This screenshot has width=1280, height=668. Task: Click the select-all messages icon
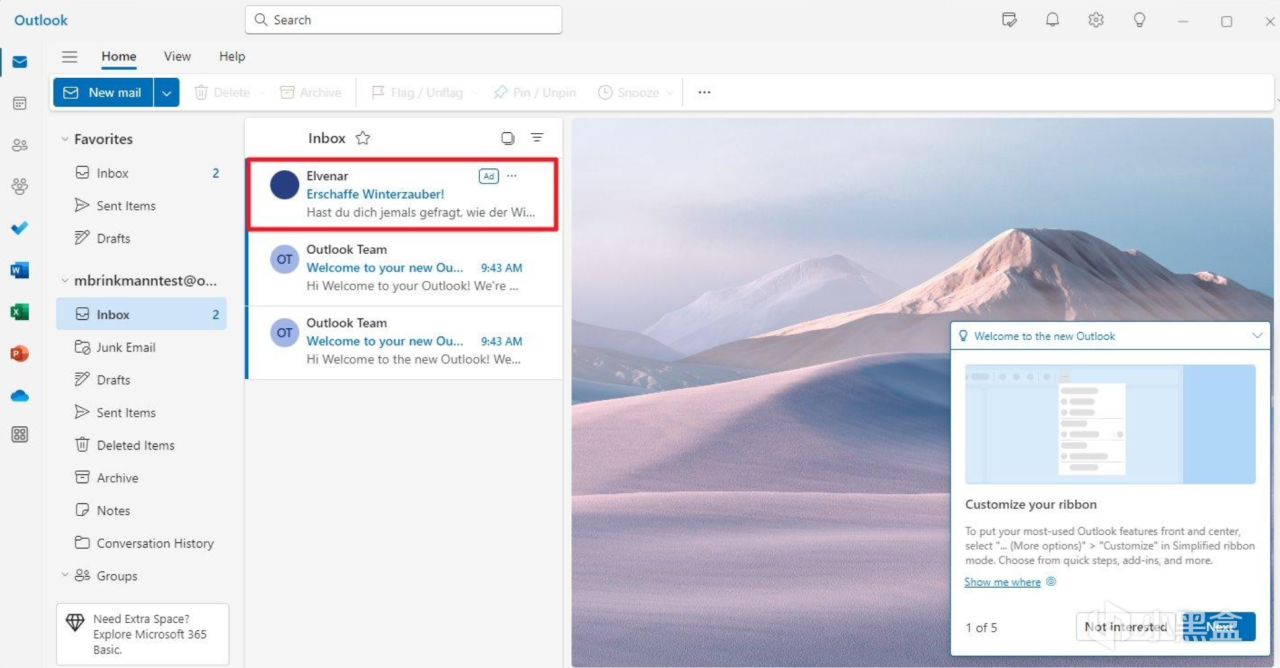(508, 138)
